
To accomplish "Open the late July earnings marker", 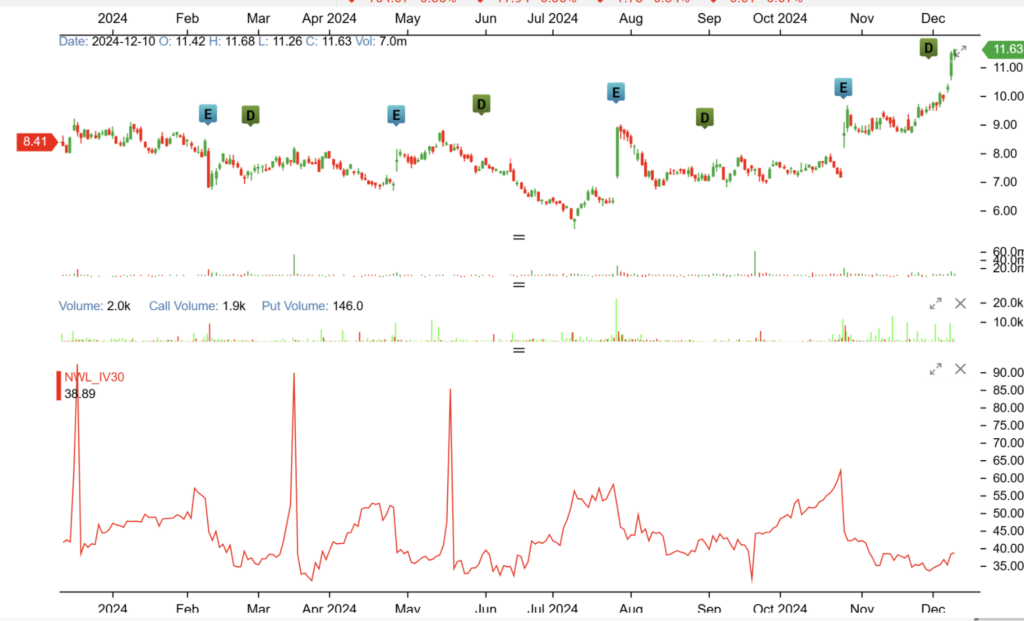I will click(615, 93).
